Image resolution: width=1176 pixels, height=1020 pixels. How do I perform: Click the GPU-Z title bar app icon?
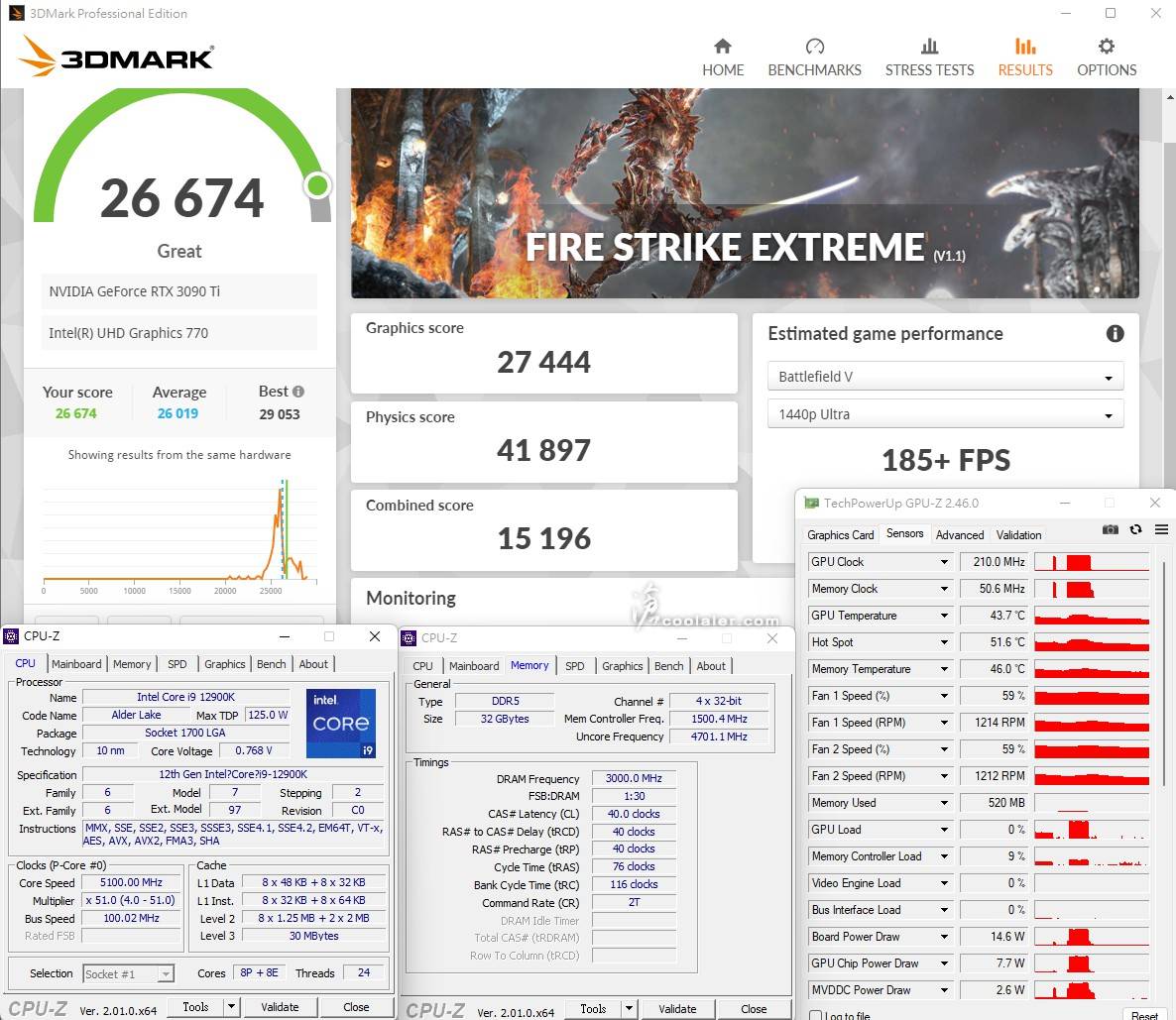pyautogui.click(x=811, y=504)
